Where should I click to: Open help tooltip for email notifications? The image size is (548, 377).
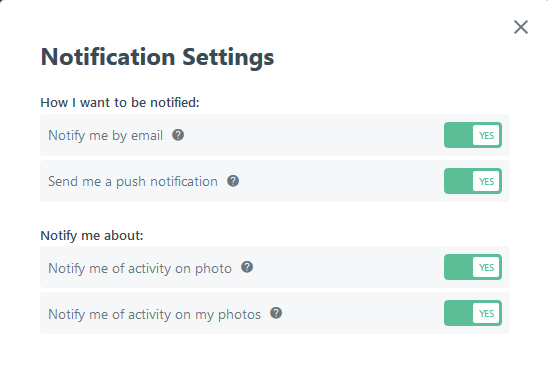178,135
